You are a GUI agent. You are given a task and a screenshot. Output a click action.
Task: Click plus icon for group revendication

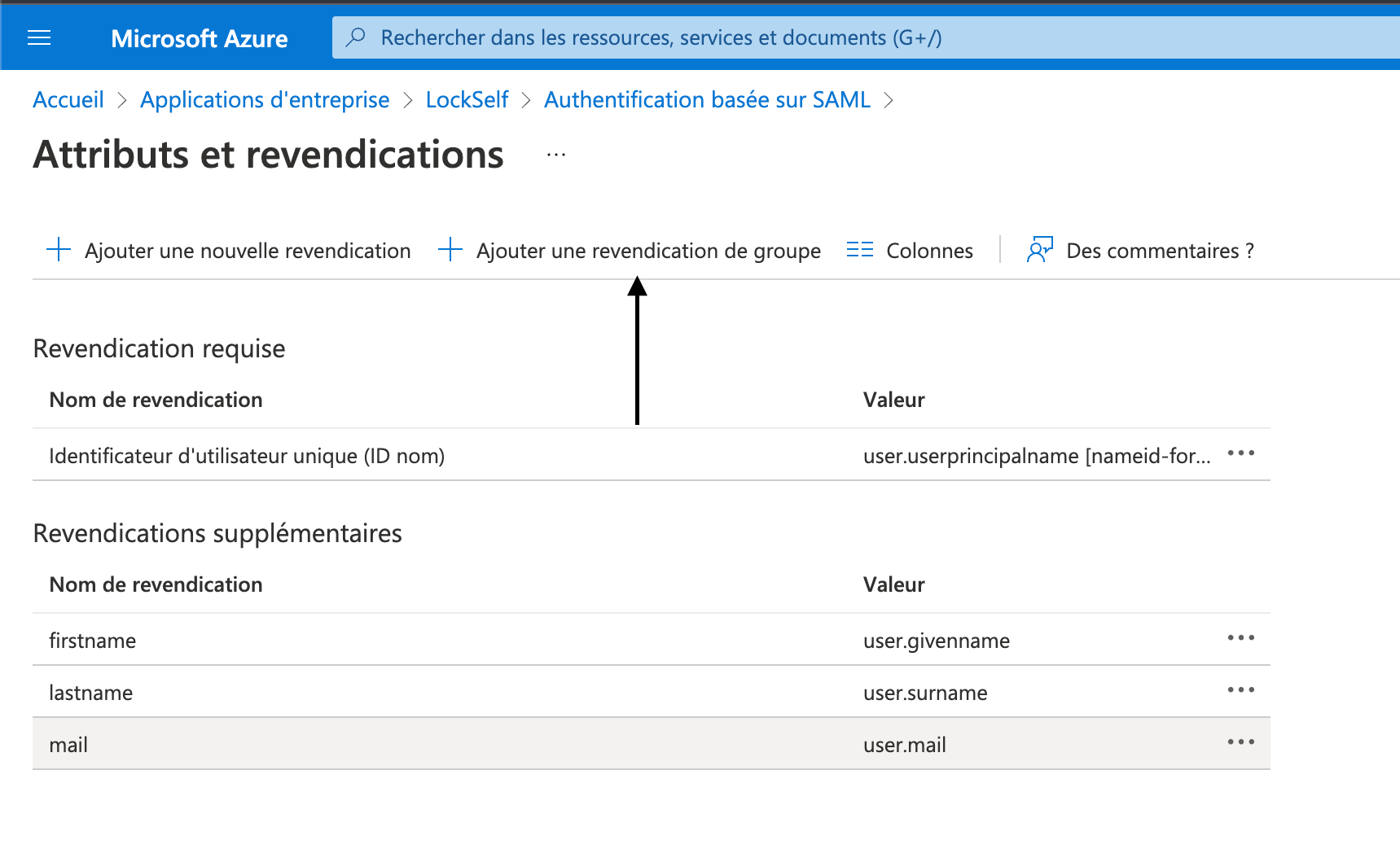point(450,250)
